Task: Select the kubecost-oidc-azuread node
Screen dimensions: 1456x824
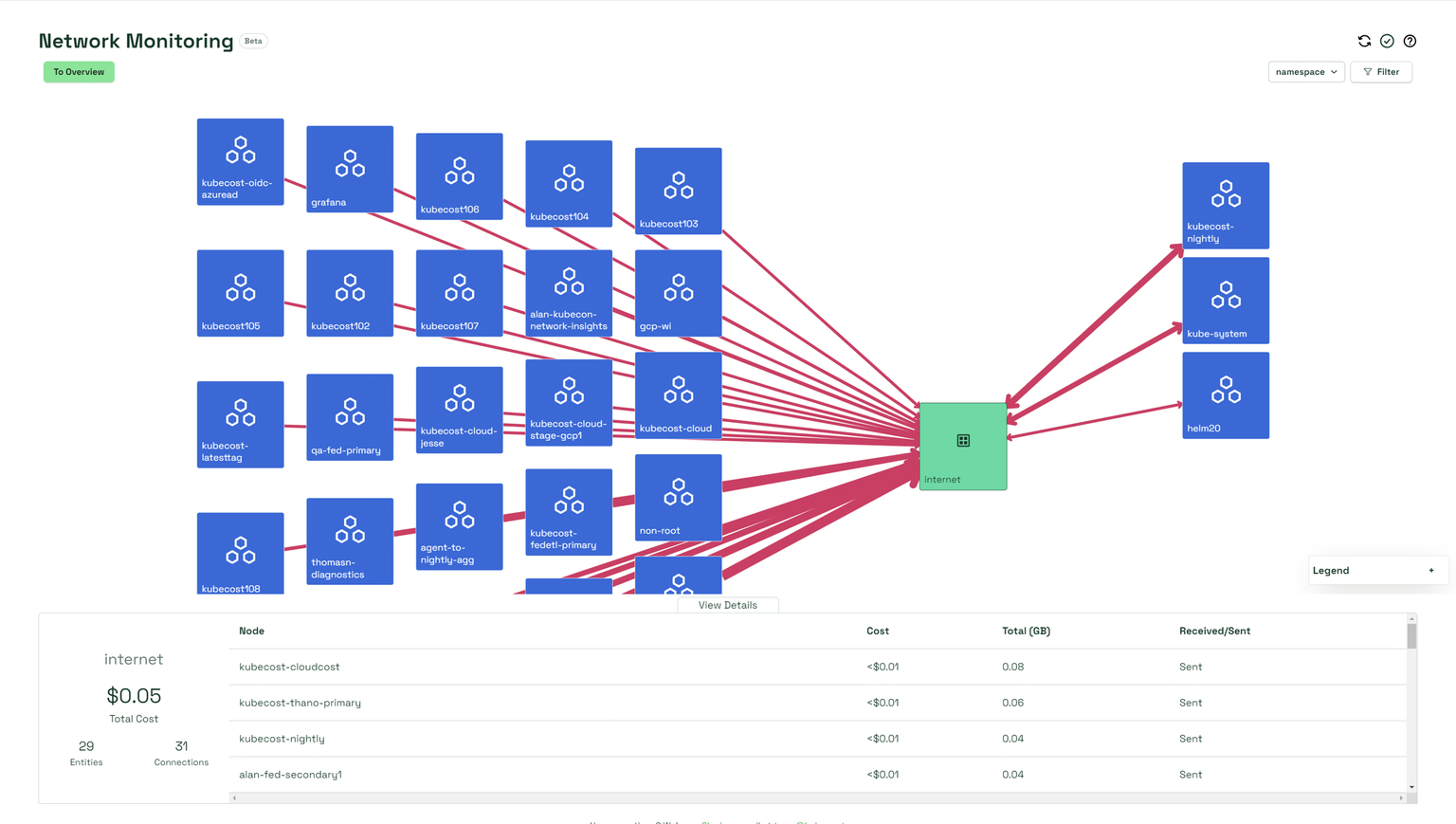Action: [240, 161]
